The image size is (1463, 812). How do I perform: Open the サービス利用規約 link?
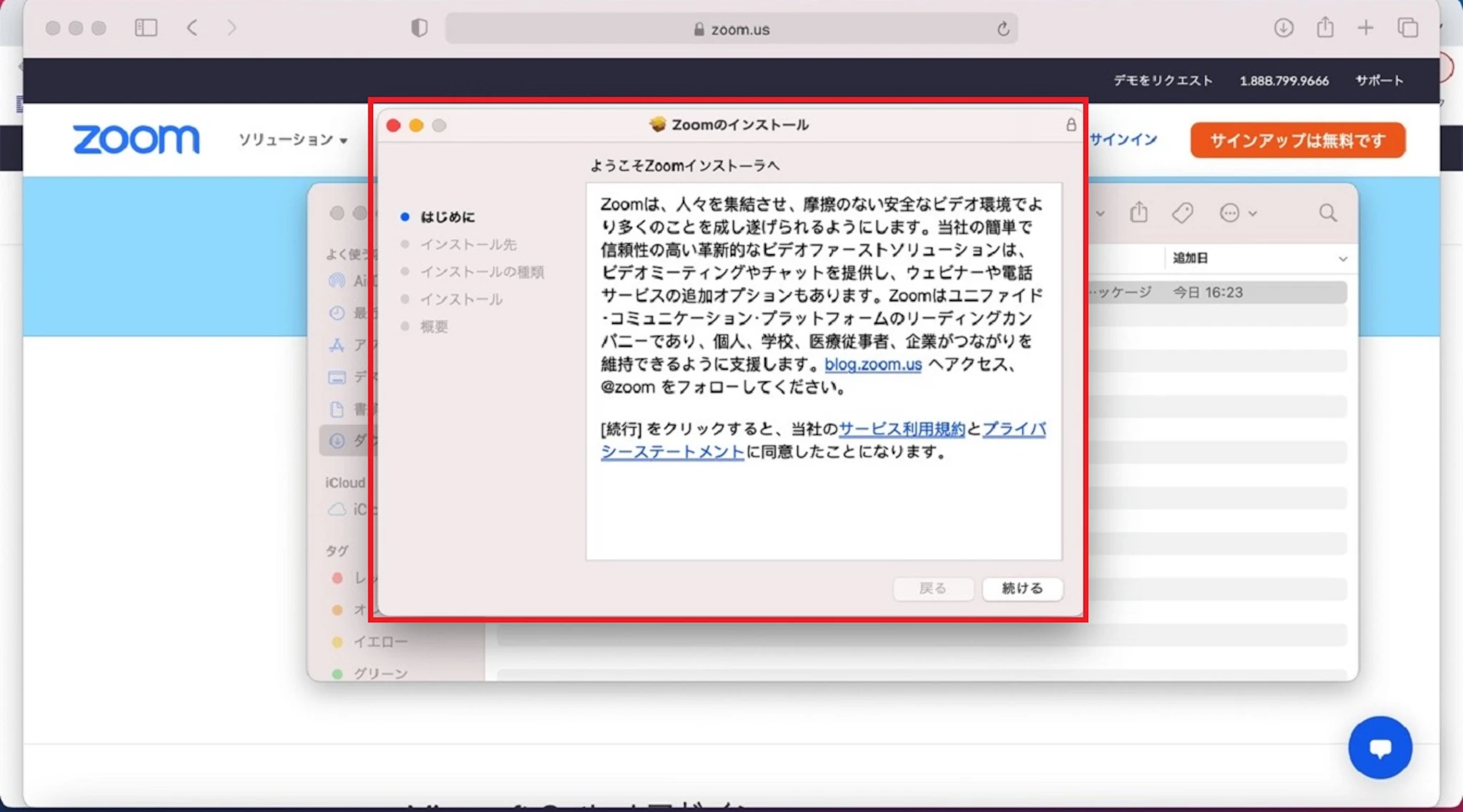click(x=902, y=428)
